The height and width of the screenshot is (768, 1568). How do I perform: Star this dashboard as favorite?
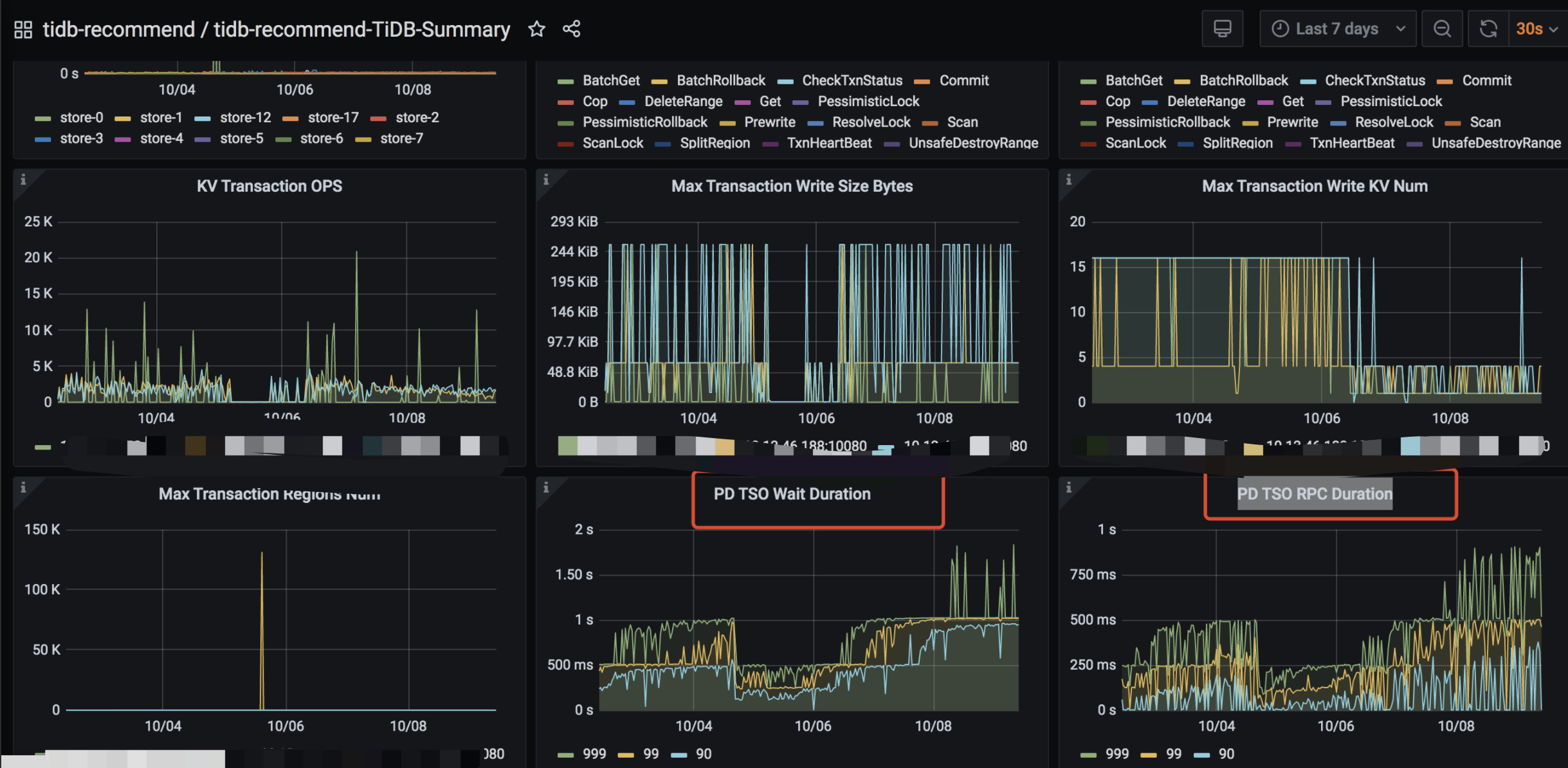point(536,29)
